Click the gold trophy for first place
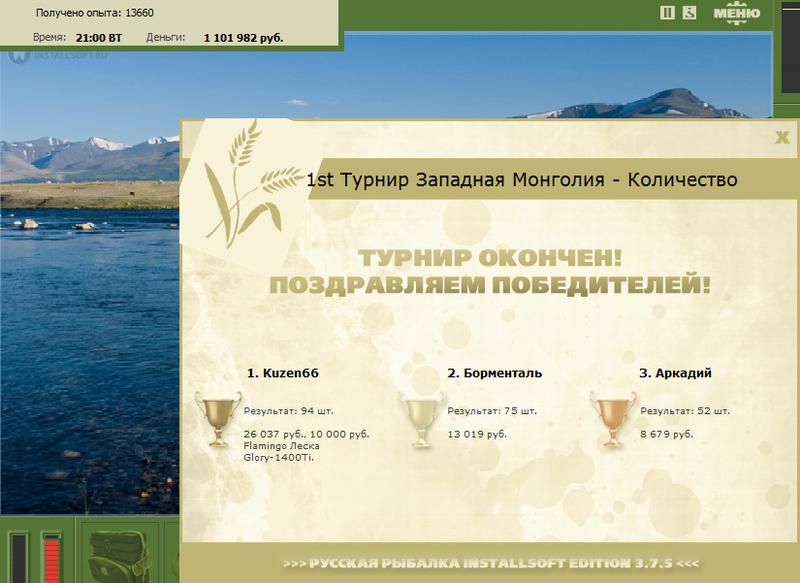Screen dimensions: 800x583 [218, 419]
